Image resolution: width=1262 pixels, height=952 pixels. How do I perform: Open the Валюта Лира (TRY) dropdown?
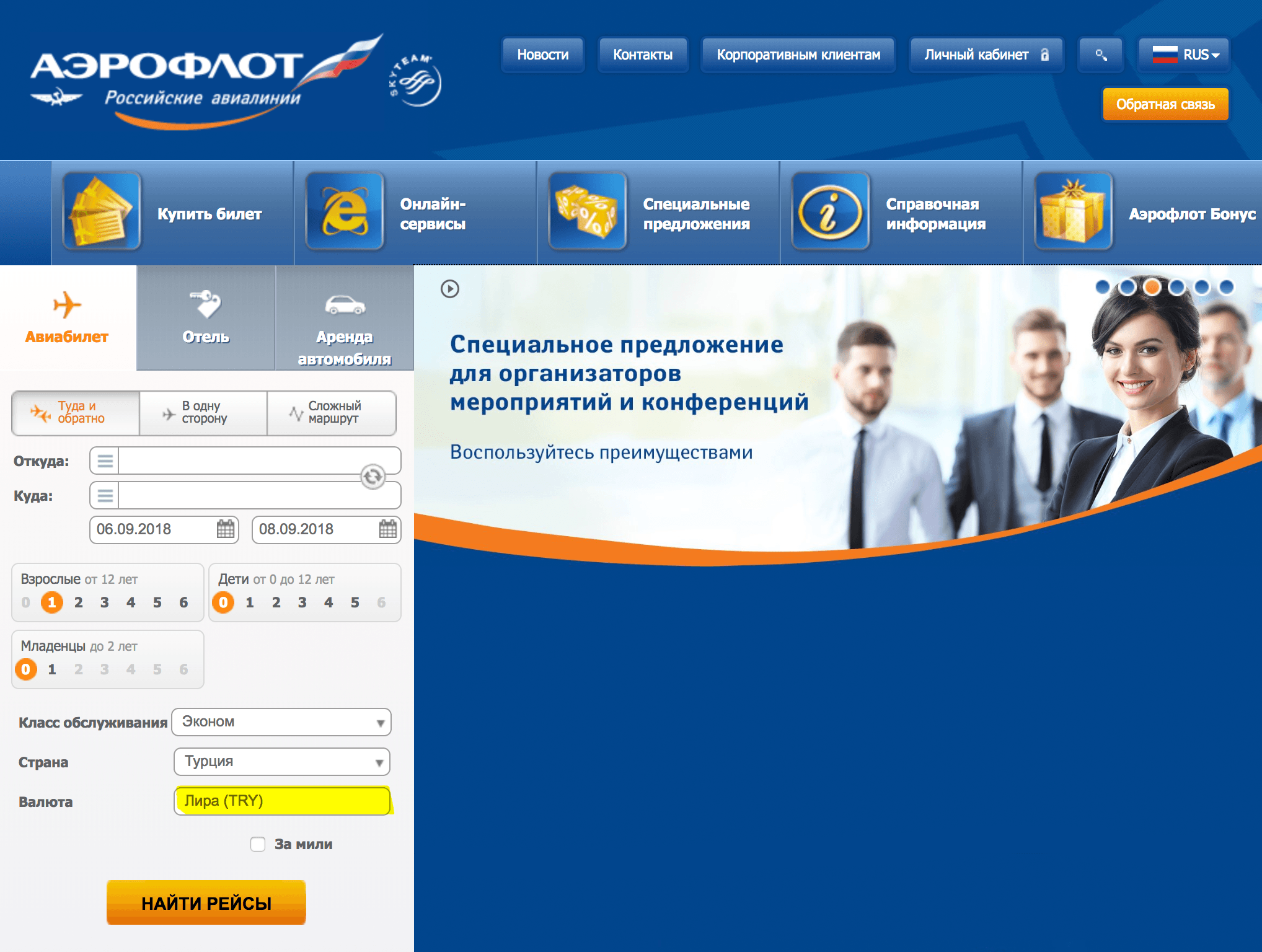(282, 801)
